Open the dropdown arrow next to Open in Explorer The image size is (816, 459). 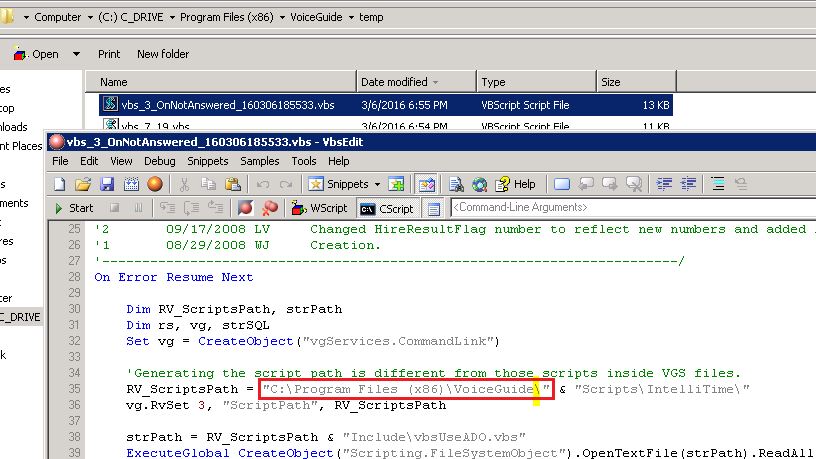(x=76, y=54)
